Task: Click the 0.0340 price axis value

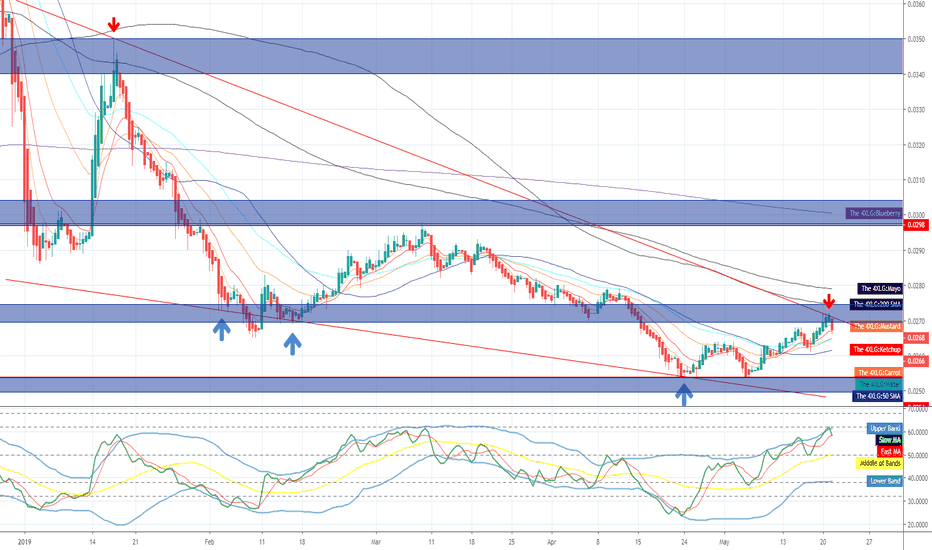Action: [916, 74]
